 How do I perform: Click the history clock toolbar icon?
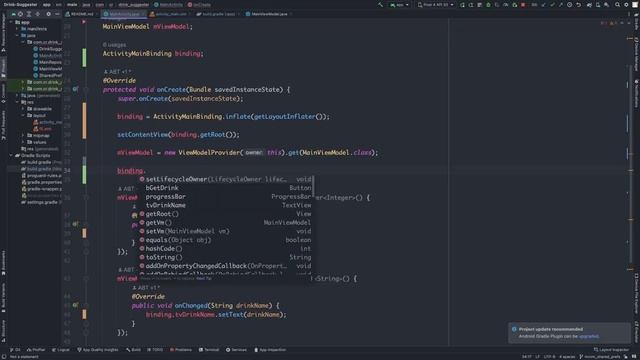[569, 5]
